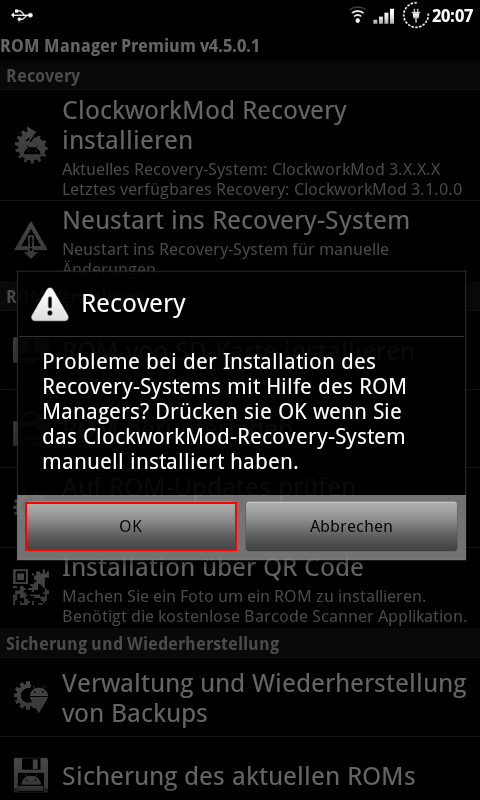The height and width of the screenshot is (800, 480).
Task: Tap the QR code icon
Action: click(x=31, y=587)
